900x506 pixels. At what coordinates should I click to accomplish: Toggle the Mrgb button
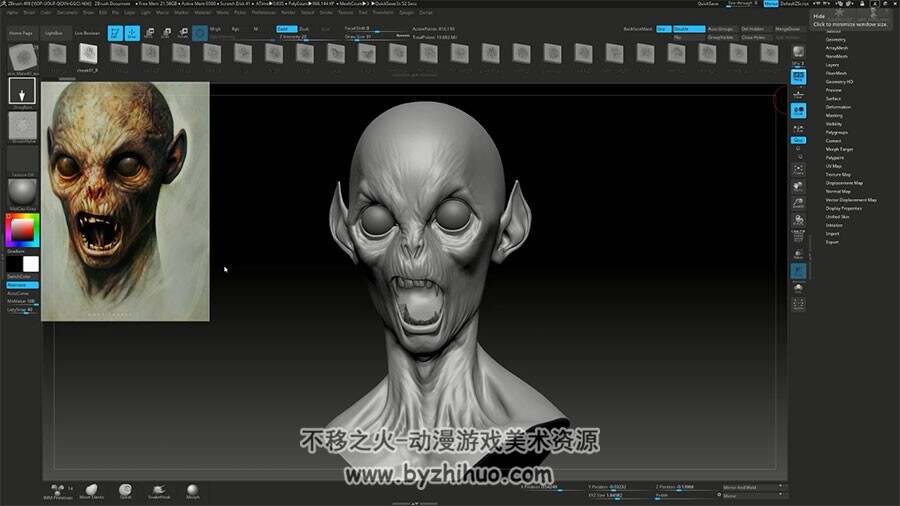point(215,29)
